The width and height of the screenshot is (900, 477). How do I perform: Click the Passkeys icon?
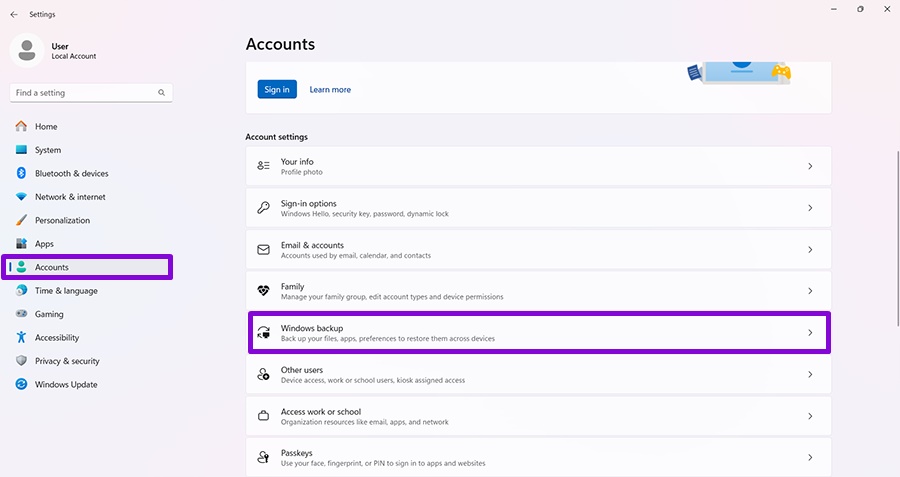(x=263, y=457)
